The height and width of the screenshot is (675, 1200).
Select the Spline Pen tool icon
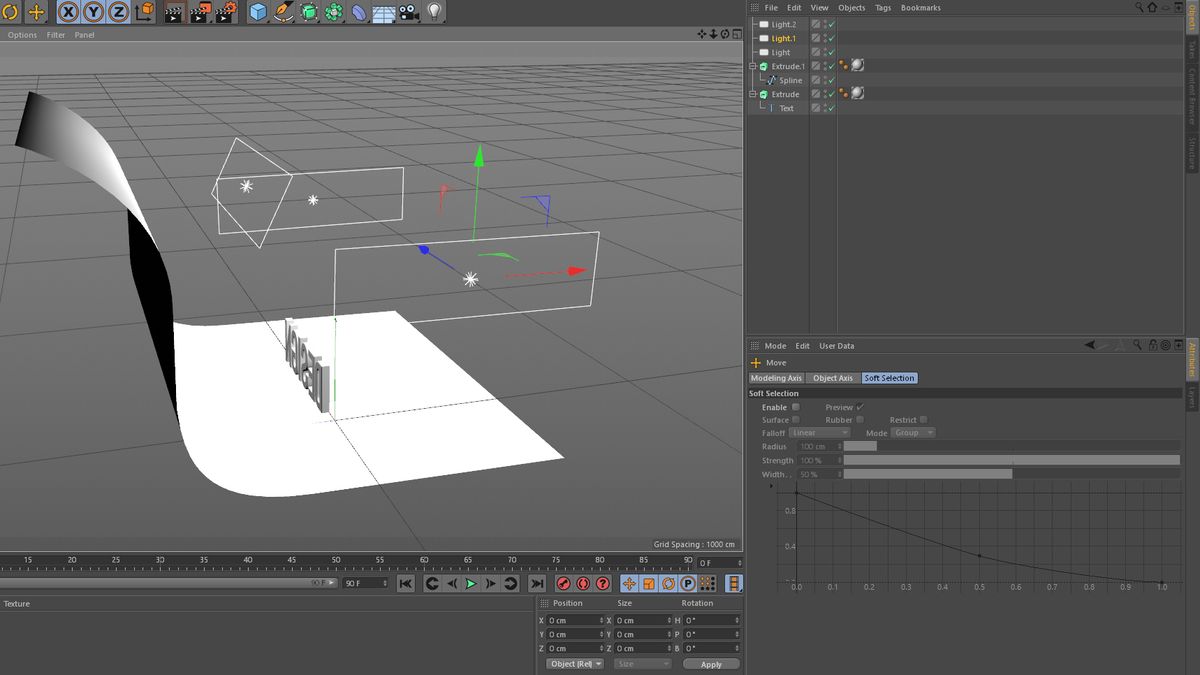[x=284, y=12]
